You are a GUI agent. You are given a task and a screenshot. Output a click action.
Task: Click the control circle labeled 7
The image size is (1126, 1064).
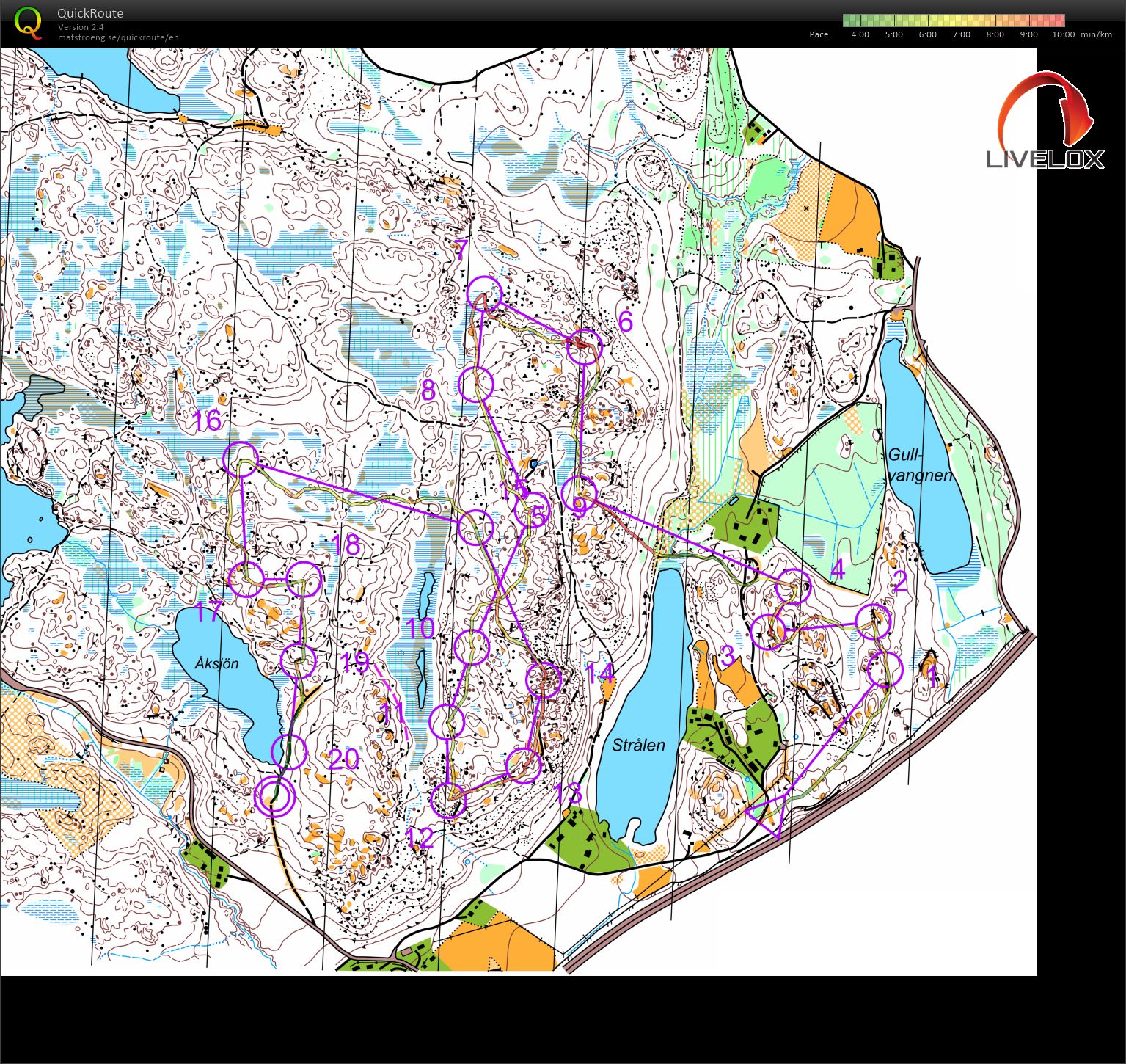[x=484, y=294]
